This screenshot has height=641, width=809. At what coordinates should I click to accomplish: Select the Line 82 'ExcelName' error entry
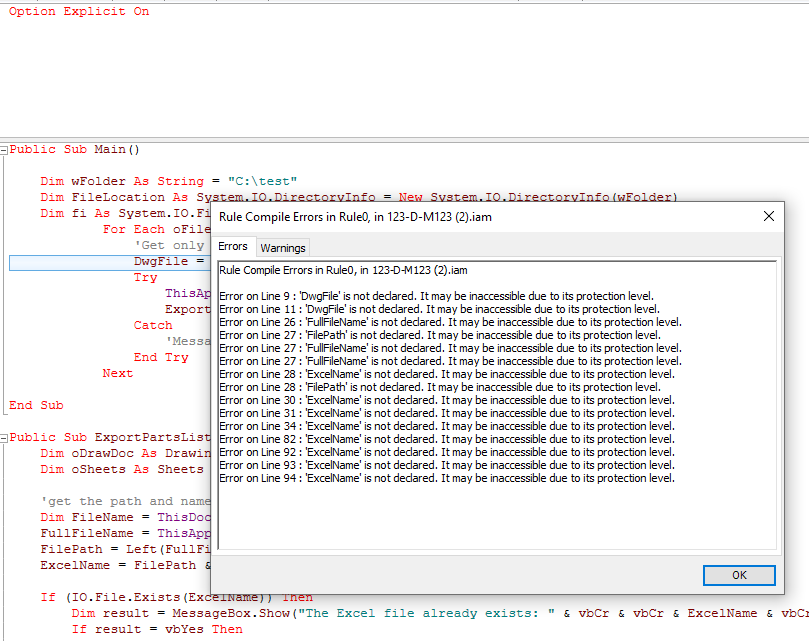click(447, 439)
